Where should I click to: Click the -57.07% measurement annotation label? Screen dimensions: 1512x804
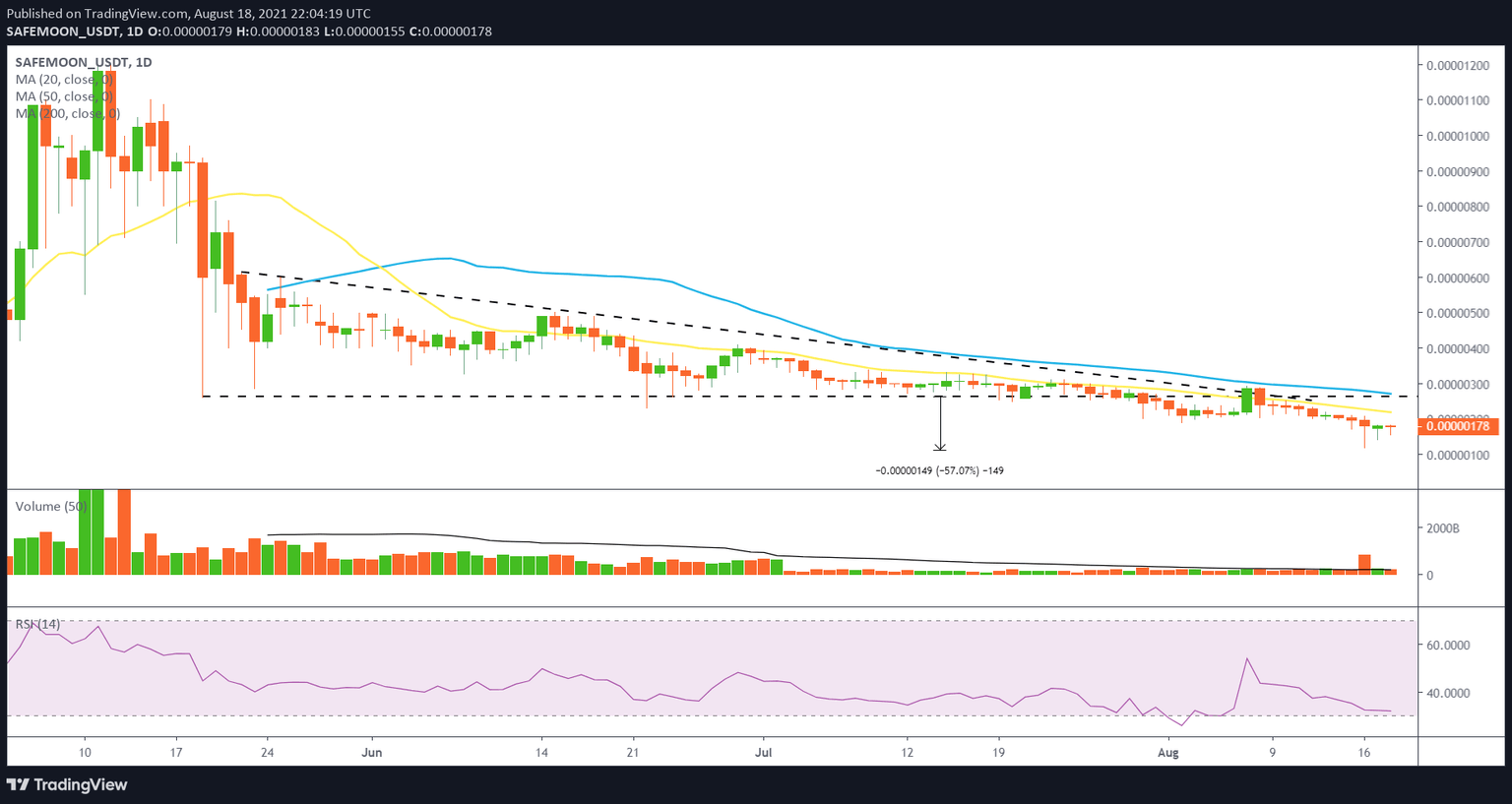tap(939, 470)
